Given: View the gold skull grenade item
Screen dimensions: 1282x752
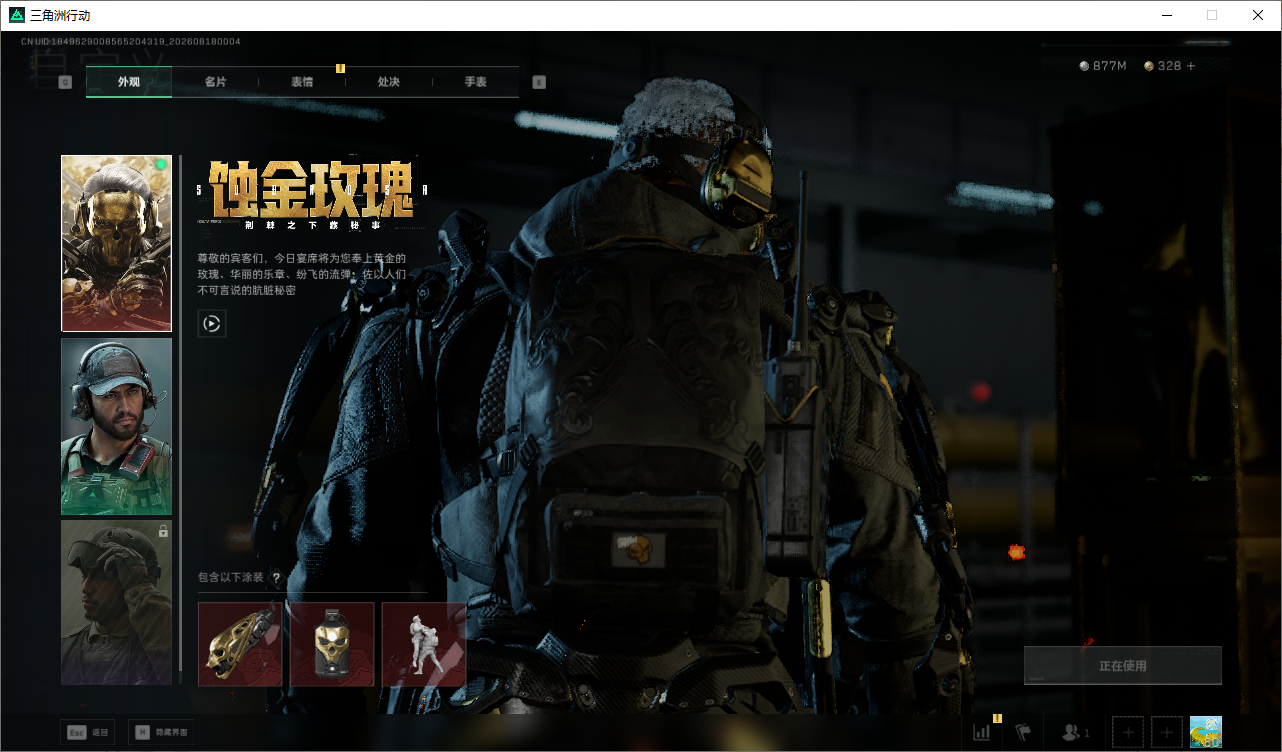Looking at the screenshot, I should coord(332,644).
